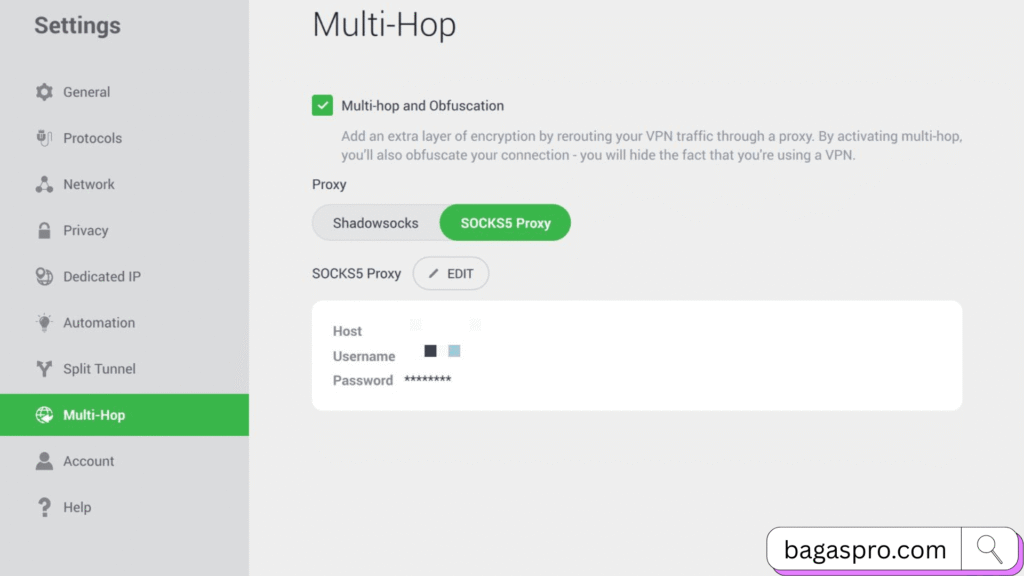Image resolution: width=1024 pixels, height=576 pixels.
Task: Click the General gear icon
Action: coord(44,92)
